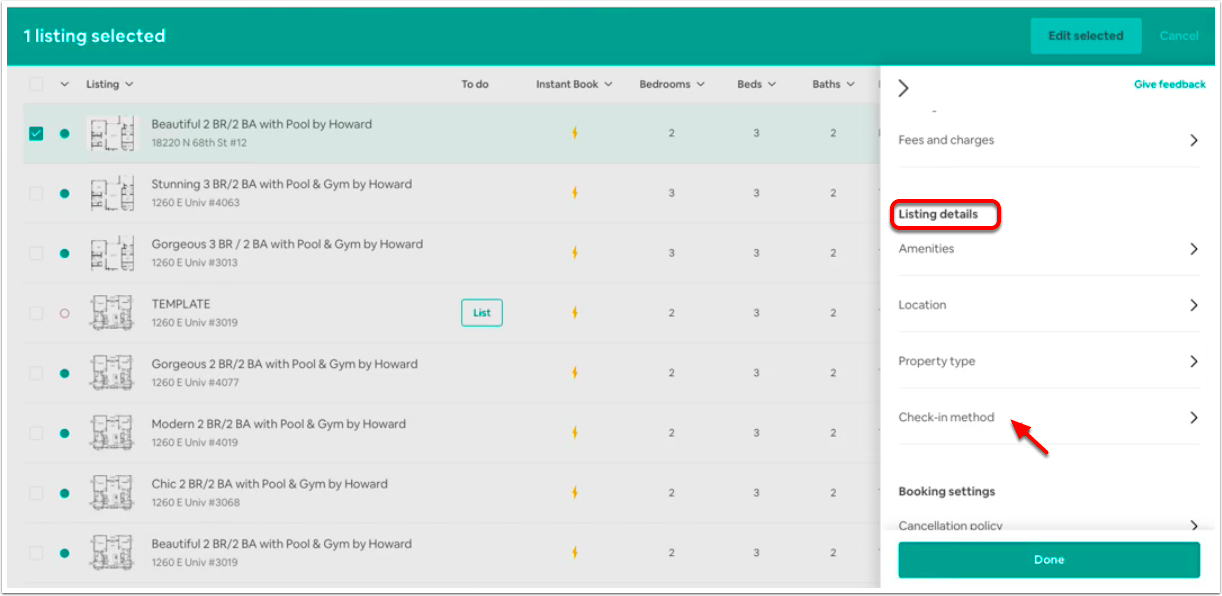Expand the Amenities setting
The width and height of the screenshot is (1222, 596).
(x=1049, y=249)
